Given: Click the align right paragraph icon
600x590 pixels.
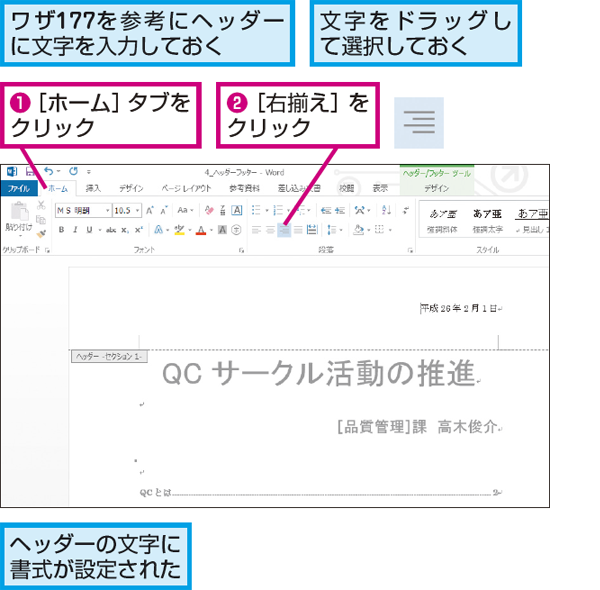Looking at the screenshot, I should (x=284, y=230).
